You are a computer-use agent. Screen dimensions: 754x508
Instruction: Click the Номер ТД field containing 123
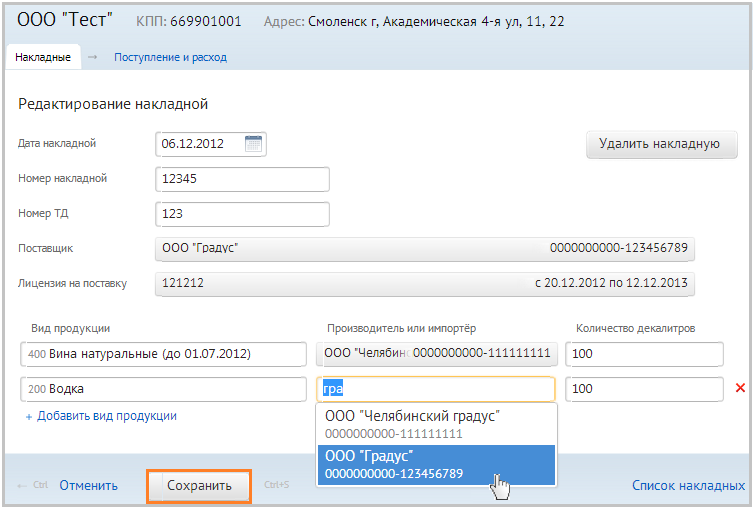(x=242, y=214)
